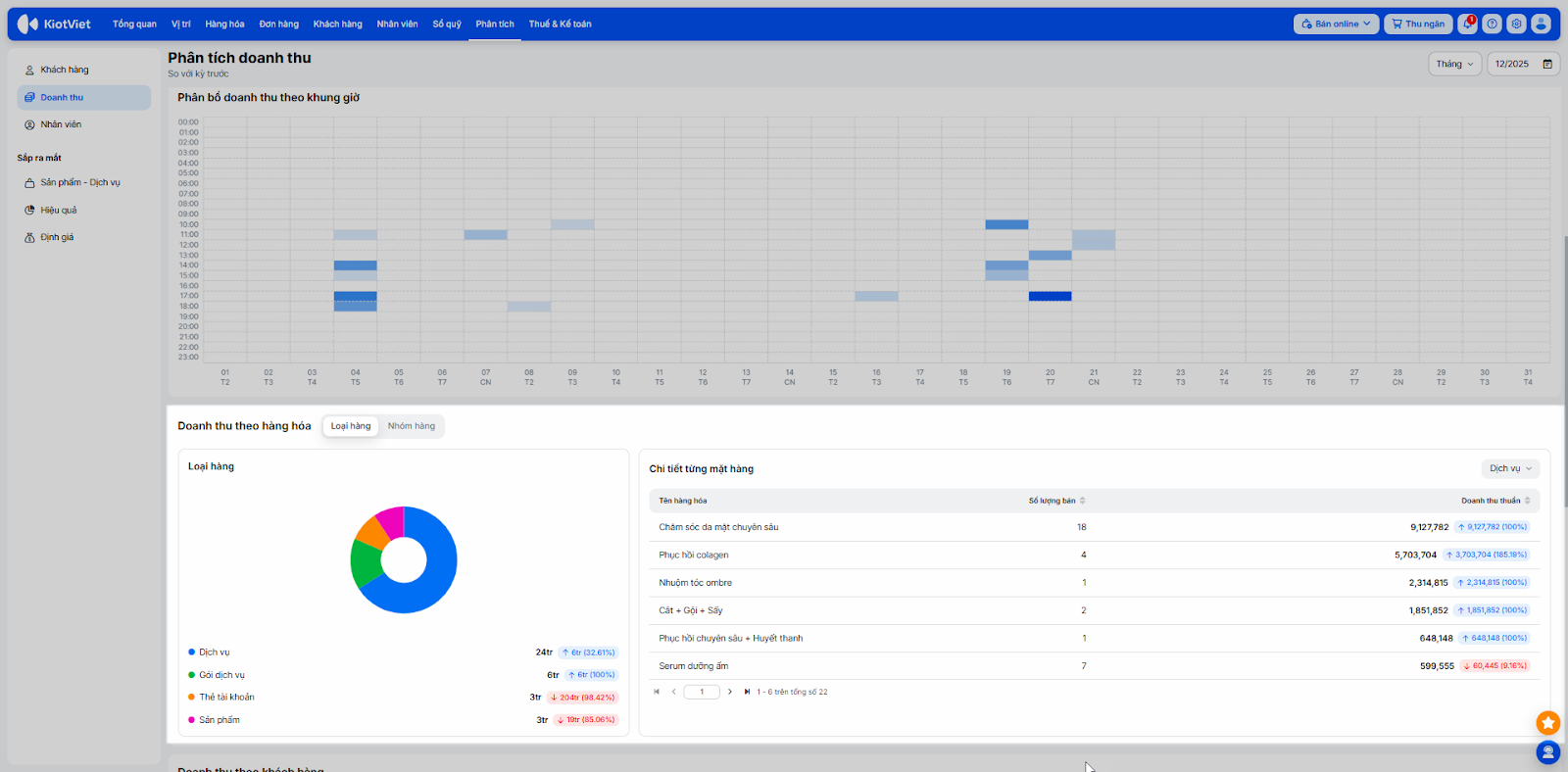
Task: Open Khách hàng in top navigation
Action: pos(337,24)
